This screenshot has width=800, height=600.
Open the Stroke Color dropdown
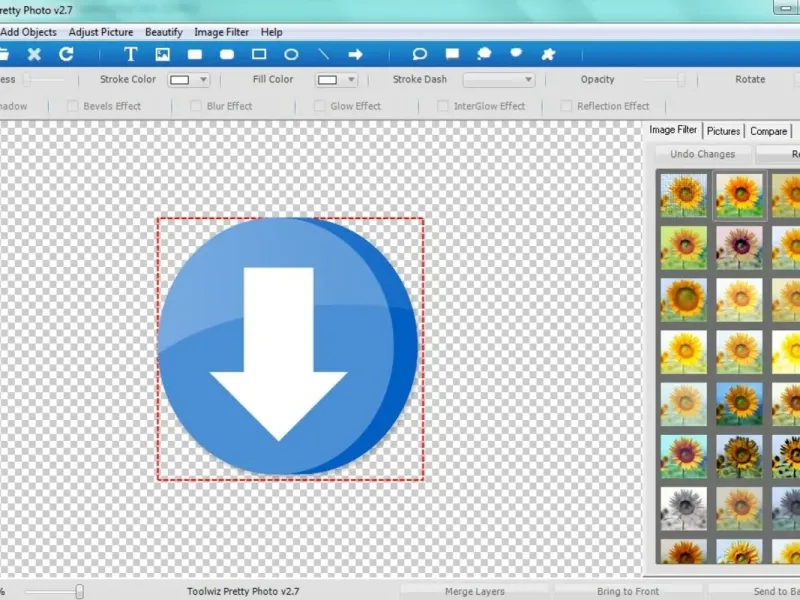(203, 80)
